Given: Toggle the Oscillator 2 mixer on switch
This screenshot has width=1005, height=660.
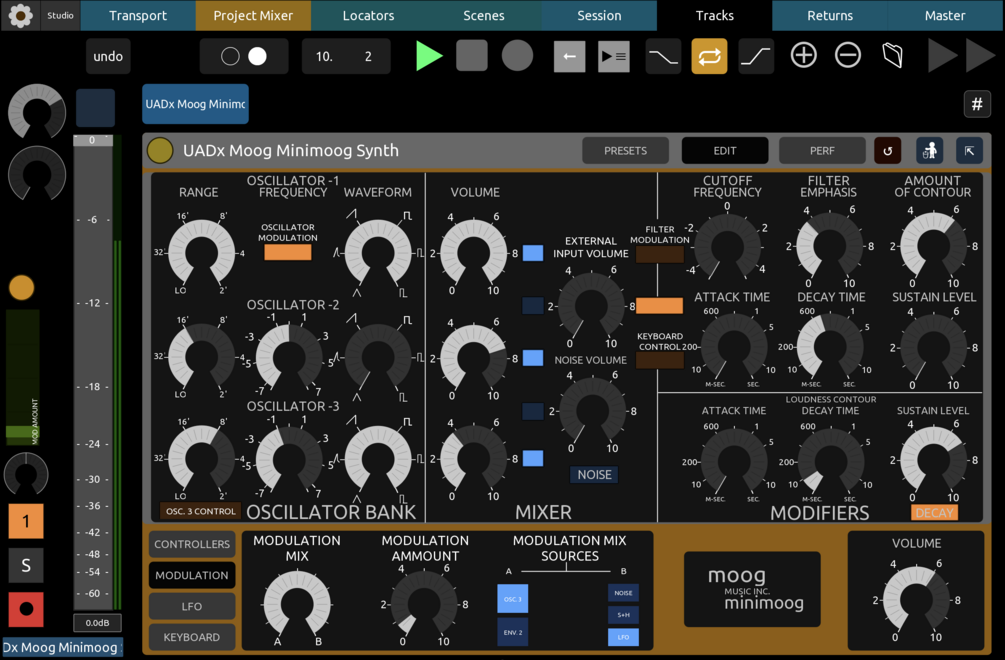Looking at the screenshot, I should click(533, 358).
